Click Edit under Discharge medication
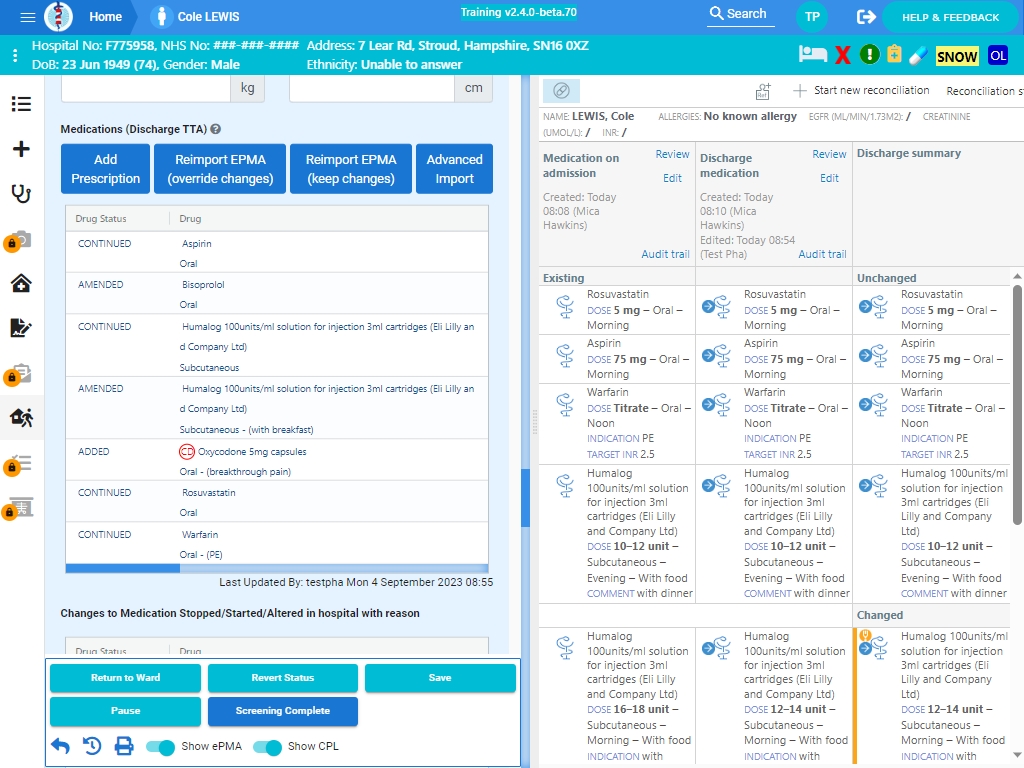 click(829, 178)
